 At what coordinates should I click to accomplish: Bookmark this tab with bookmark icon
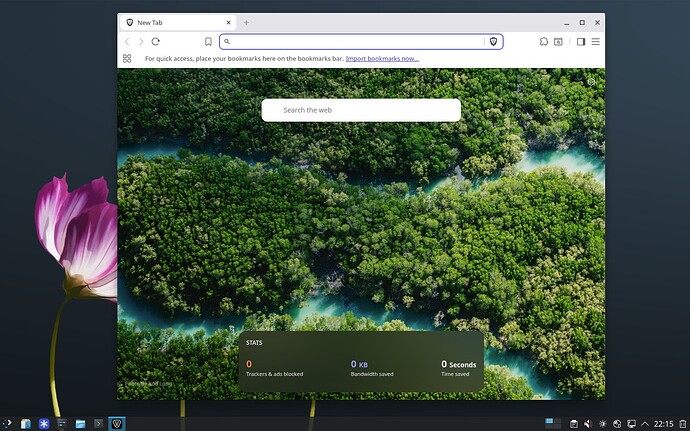(208, 41)
